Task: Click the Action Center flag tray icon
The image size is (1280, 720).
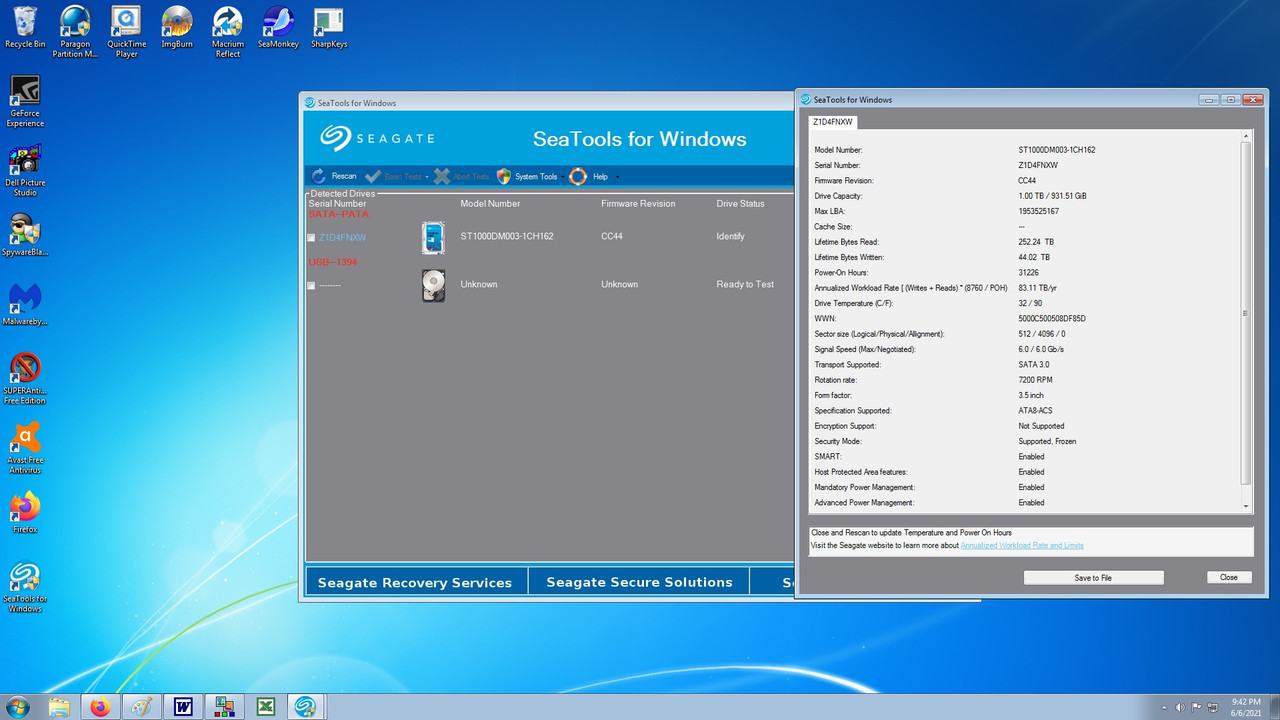Action: coord(1197,707)
